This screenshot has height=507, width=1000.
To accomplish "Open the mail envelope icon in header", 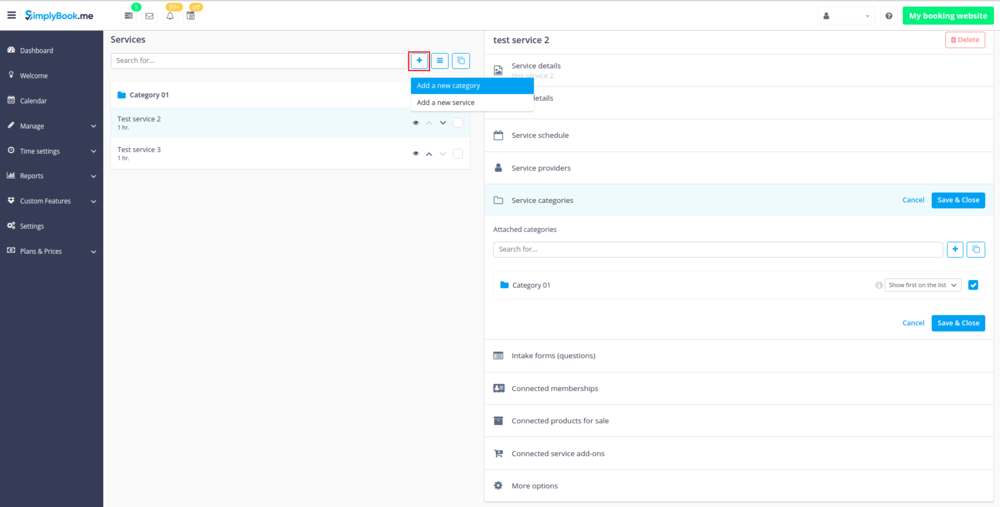I will click(149, 16).
